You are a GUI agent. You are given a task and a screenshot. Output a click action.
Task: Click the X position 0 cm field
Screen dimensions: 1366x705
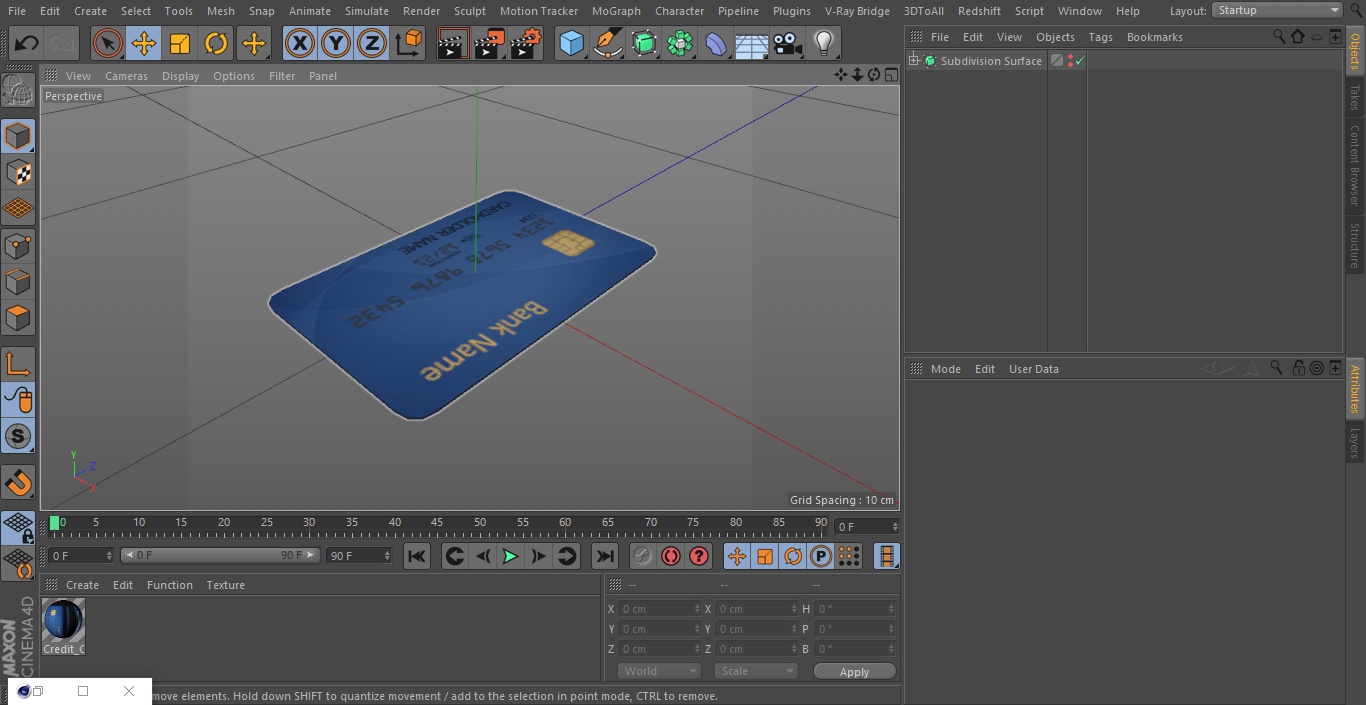659,609
